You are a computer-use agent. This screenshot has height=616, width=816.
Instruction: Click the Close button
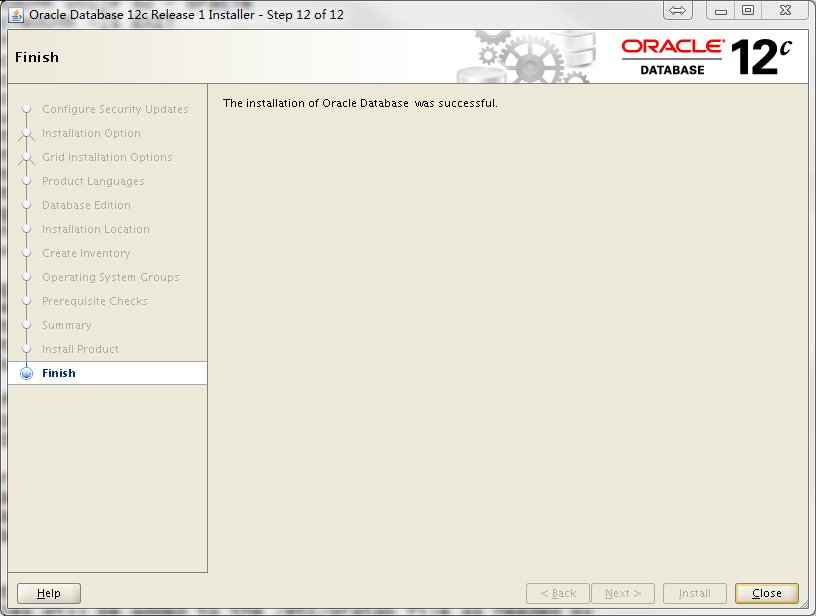click(x=767, y=593)
